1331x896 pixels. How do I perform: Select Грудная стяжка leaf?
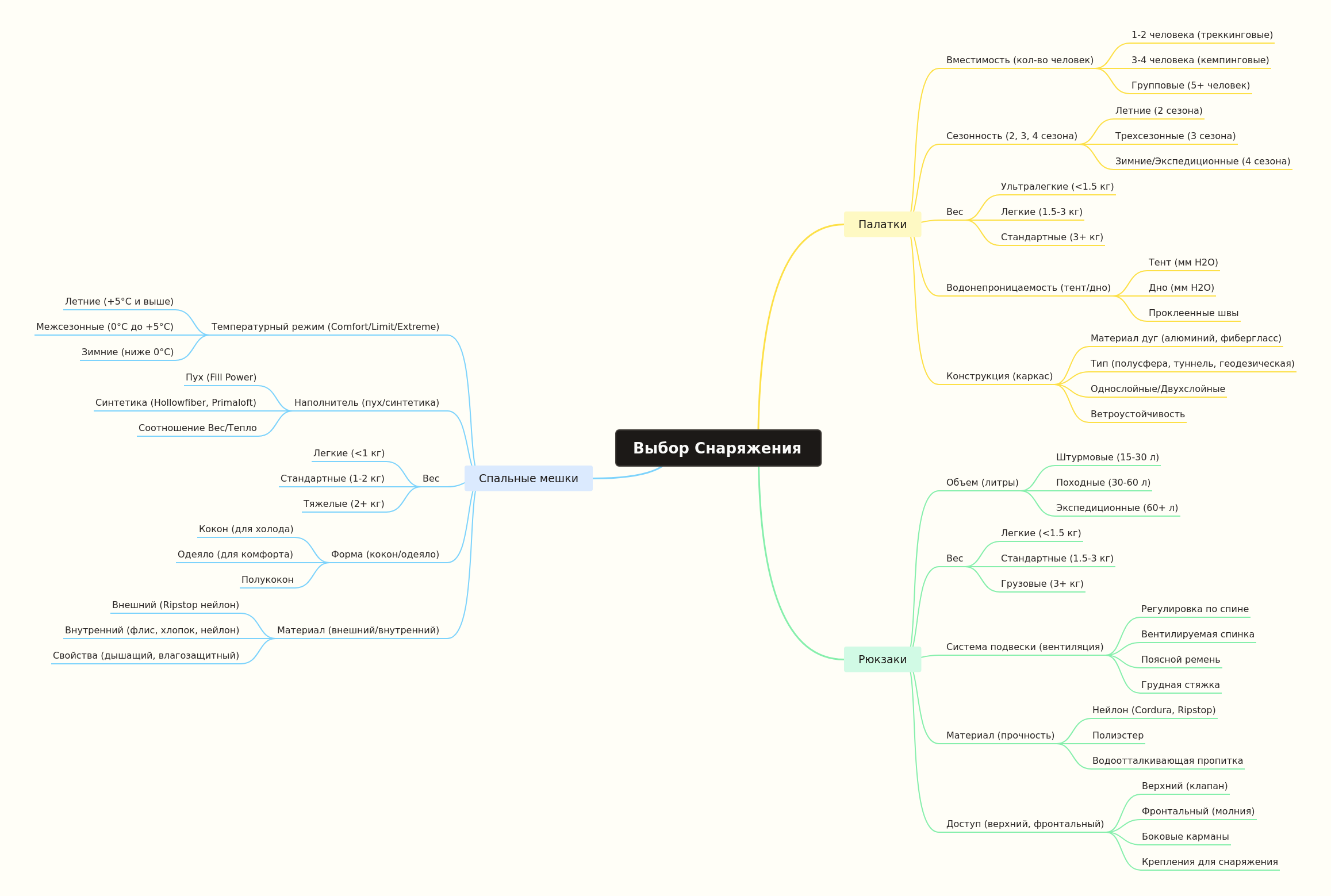click(1180, 685)
